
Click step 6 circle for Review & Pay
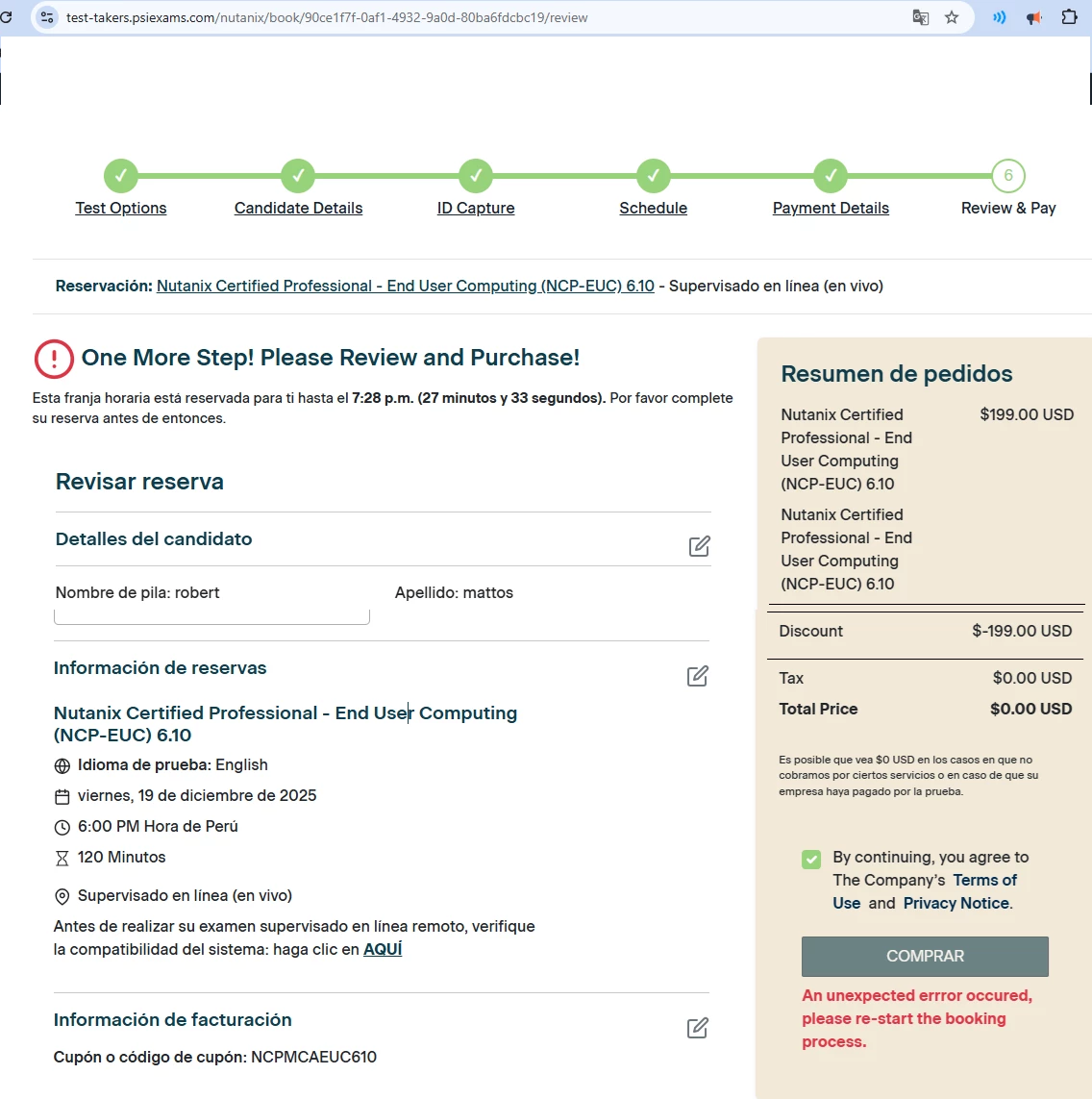click(x=1008, y=175)
